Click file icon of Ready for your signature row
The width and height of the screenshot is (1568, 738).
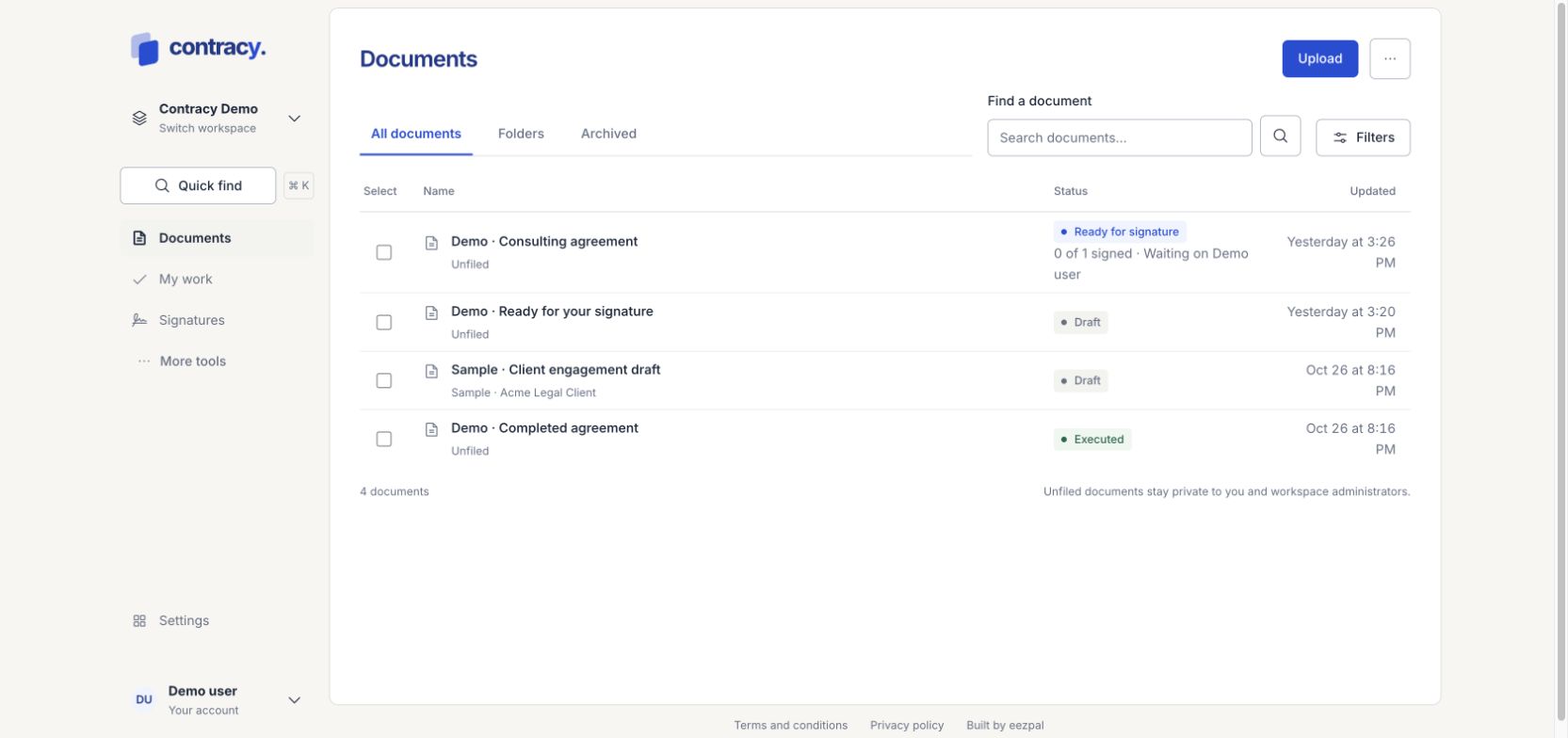coord(431,313)
